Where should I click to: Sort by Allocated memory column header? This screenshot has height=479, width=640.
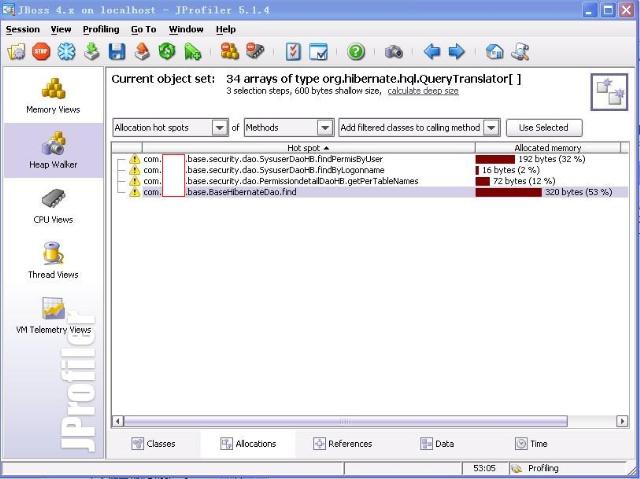(x=547, y=148)
